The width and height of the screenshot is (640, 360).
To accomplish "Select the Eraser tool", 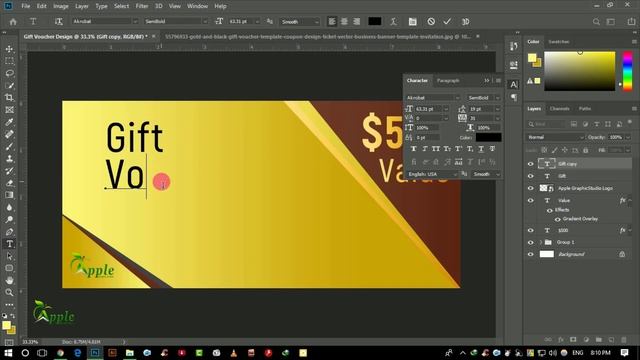I will 9,183.
